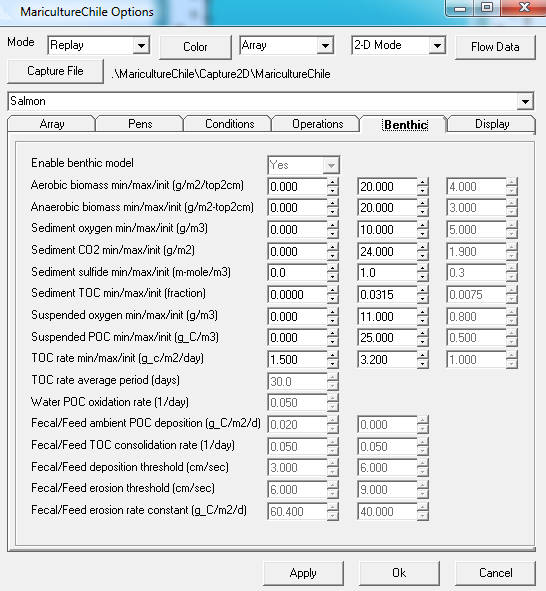
Task: Increase Sediment TOC max value with up arrow
Action: coord(422,291)
